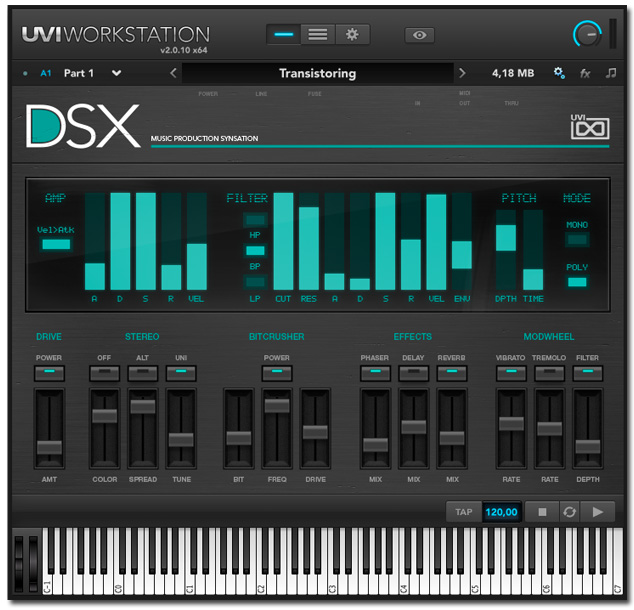Load next preset with right arrow

click(x=462, y=73)
